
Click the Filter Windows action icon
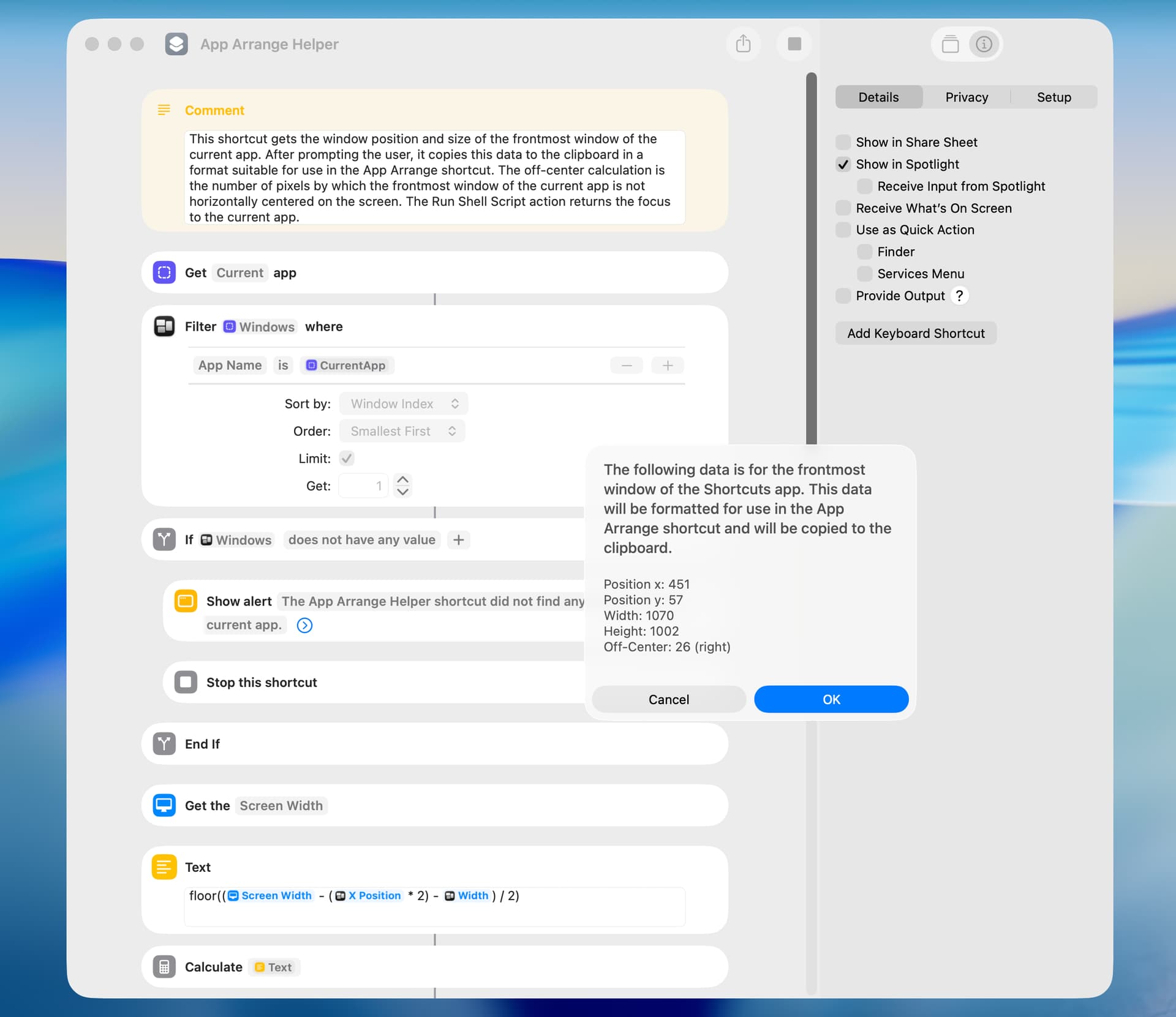[x=164, y=326]
